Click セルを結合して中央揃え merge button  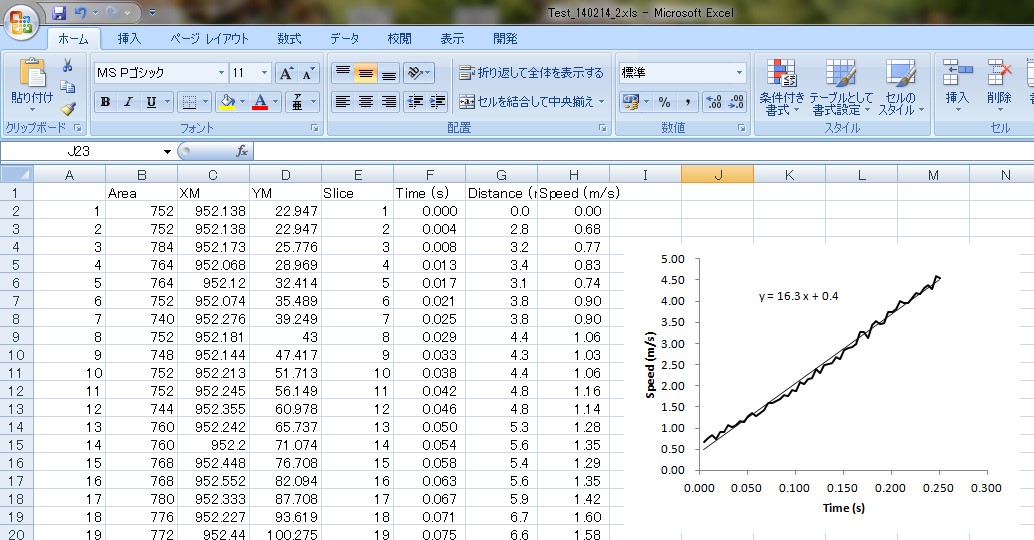click(527, 102)
